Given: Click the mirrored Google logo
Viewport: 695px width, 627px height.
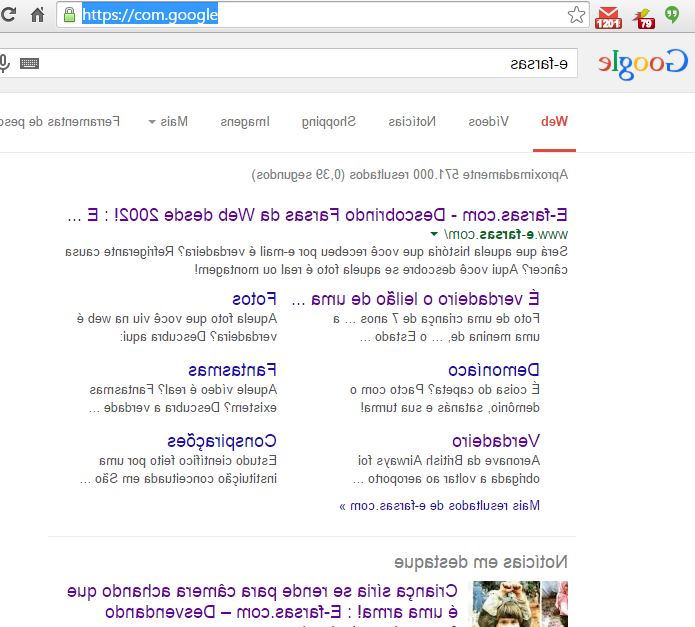Looking at the screenshot, I should click(x=643, y=64).
